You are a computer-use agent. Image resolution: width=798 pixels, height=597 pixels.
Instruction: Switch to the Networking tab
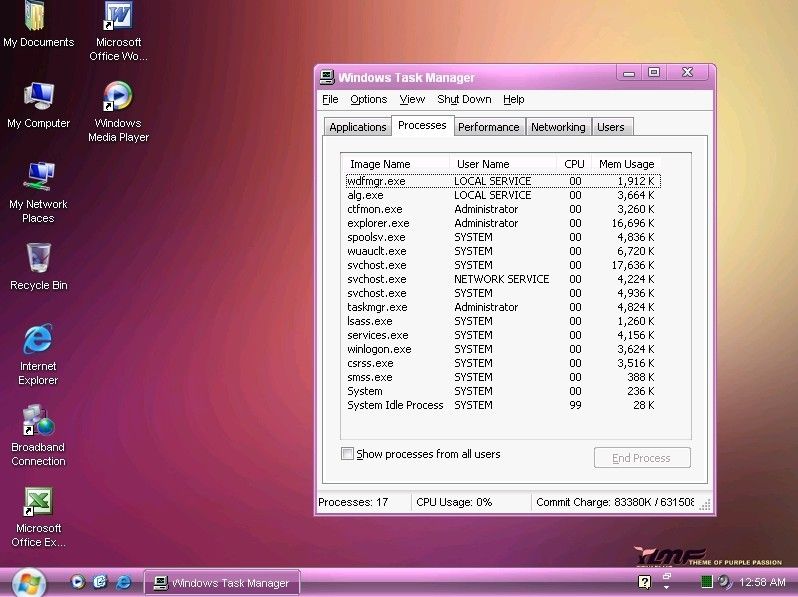pos(558,127)
